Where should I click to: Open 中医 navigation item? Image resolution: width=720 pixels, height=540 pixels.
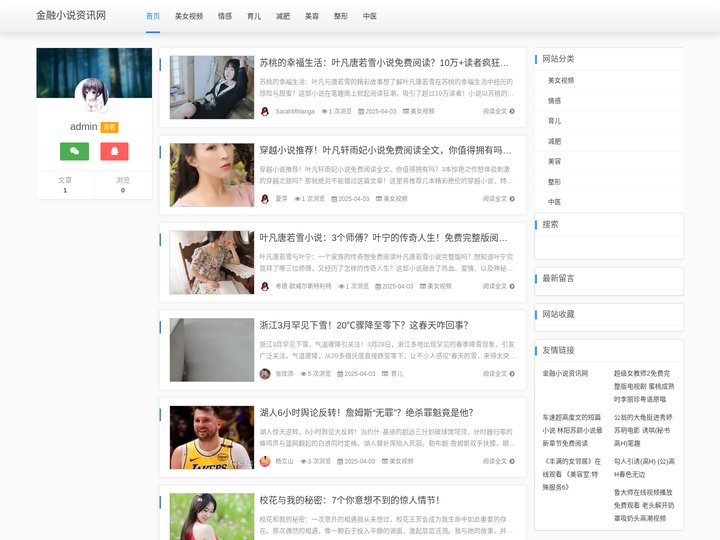point(370,16)
